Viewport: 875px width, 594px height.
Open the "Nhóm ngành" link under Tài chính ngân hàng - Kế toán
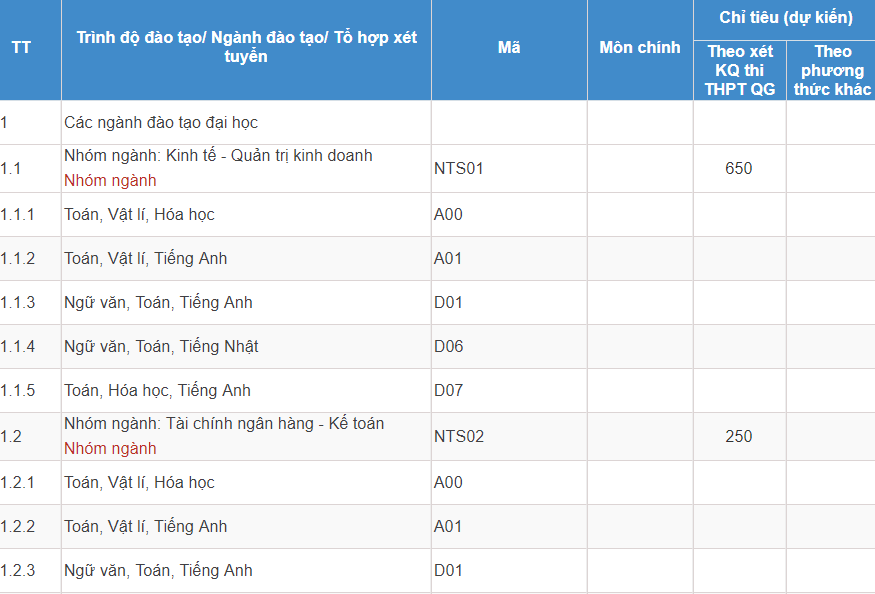pyautogui.click(x=110, y=449)
